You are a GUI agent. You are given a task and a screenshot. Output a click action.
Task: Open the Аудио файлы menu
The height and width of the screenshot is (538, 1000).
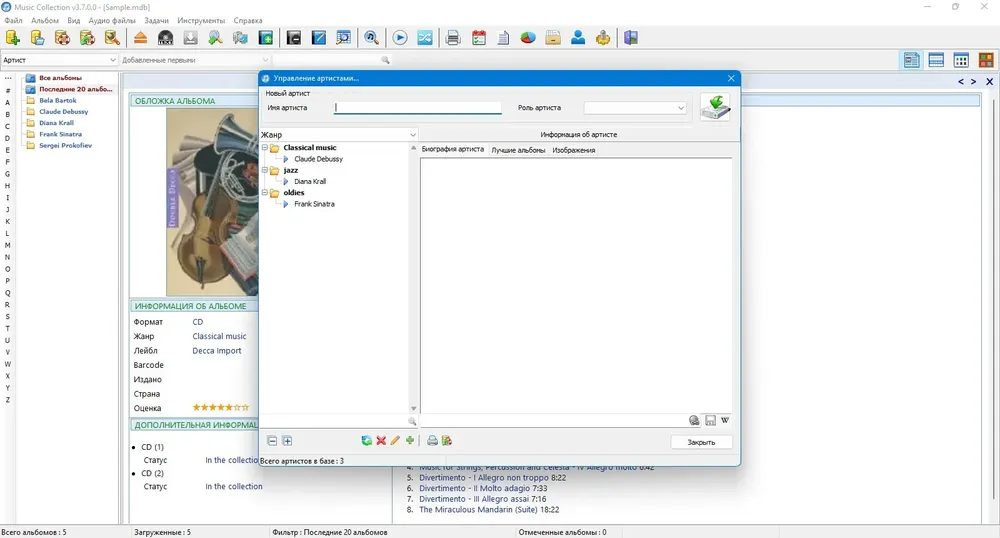[112, 20]
